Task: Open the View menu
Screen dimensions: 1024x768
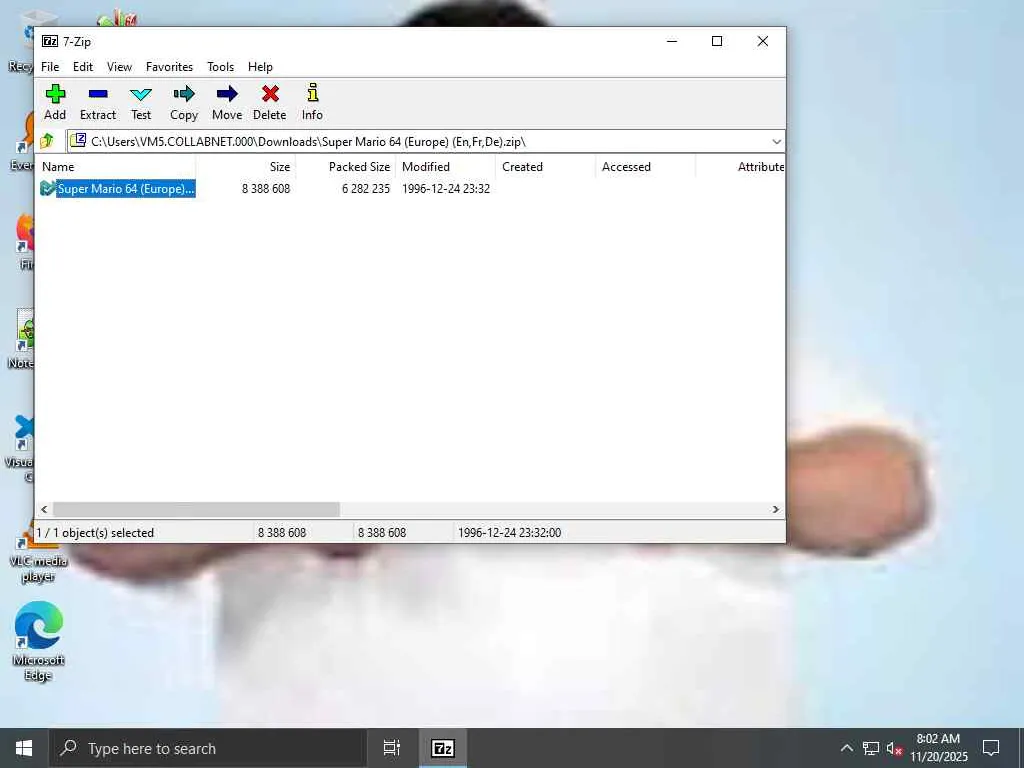Action: click(x=120, y=67)
